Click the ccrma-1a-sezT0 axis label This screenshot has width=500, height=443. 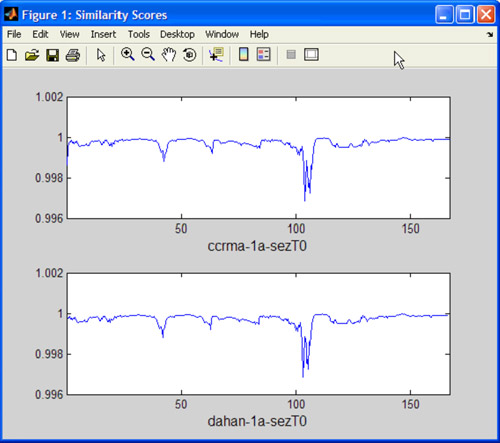pyautogui.click(x=257, y=246)
